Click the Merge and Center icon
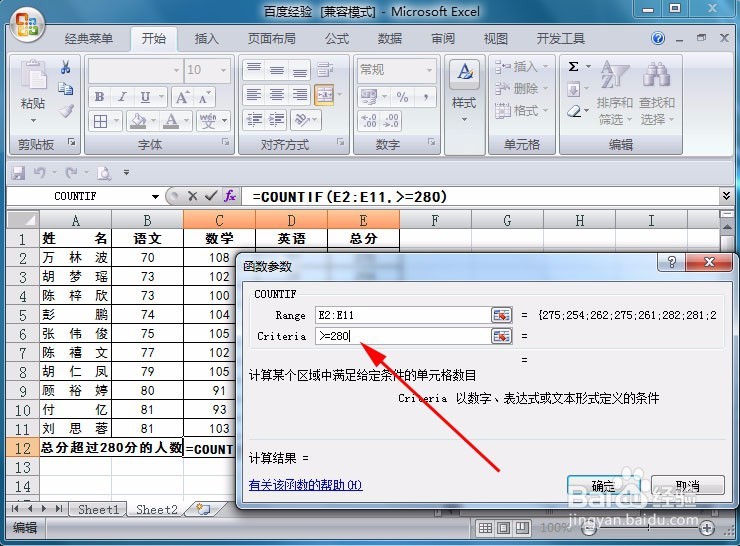The image size is (740, 546). [325, 95]
